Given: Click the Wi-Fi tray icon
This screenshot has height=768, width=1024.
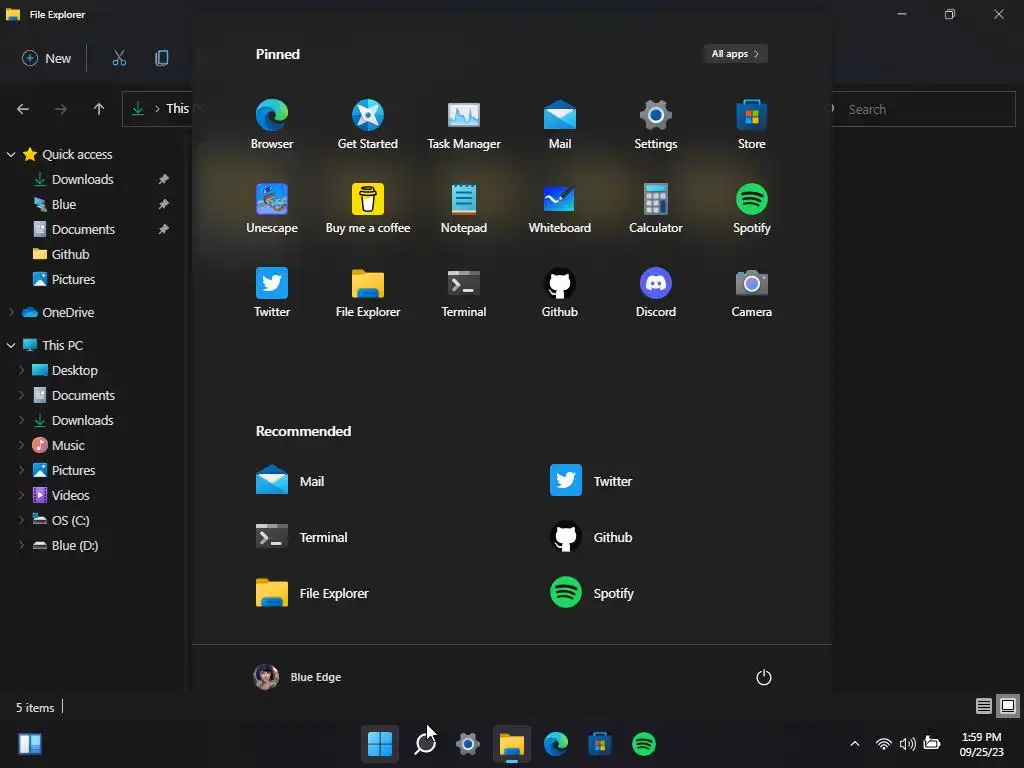Looking at the screenshot, I should (884, 743).
